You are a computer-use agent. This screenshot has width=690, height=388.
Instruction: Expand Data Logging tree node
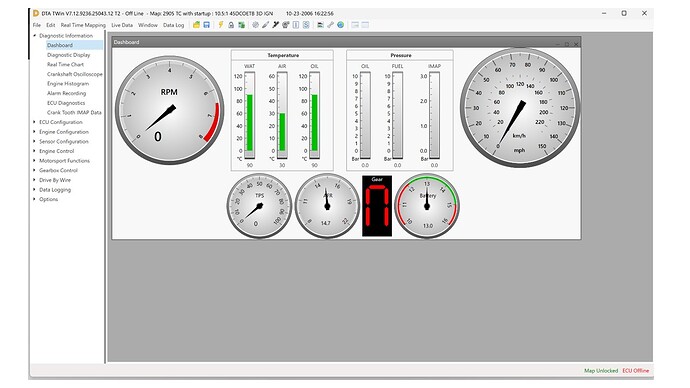click(x=35, y=190)
